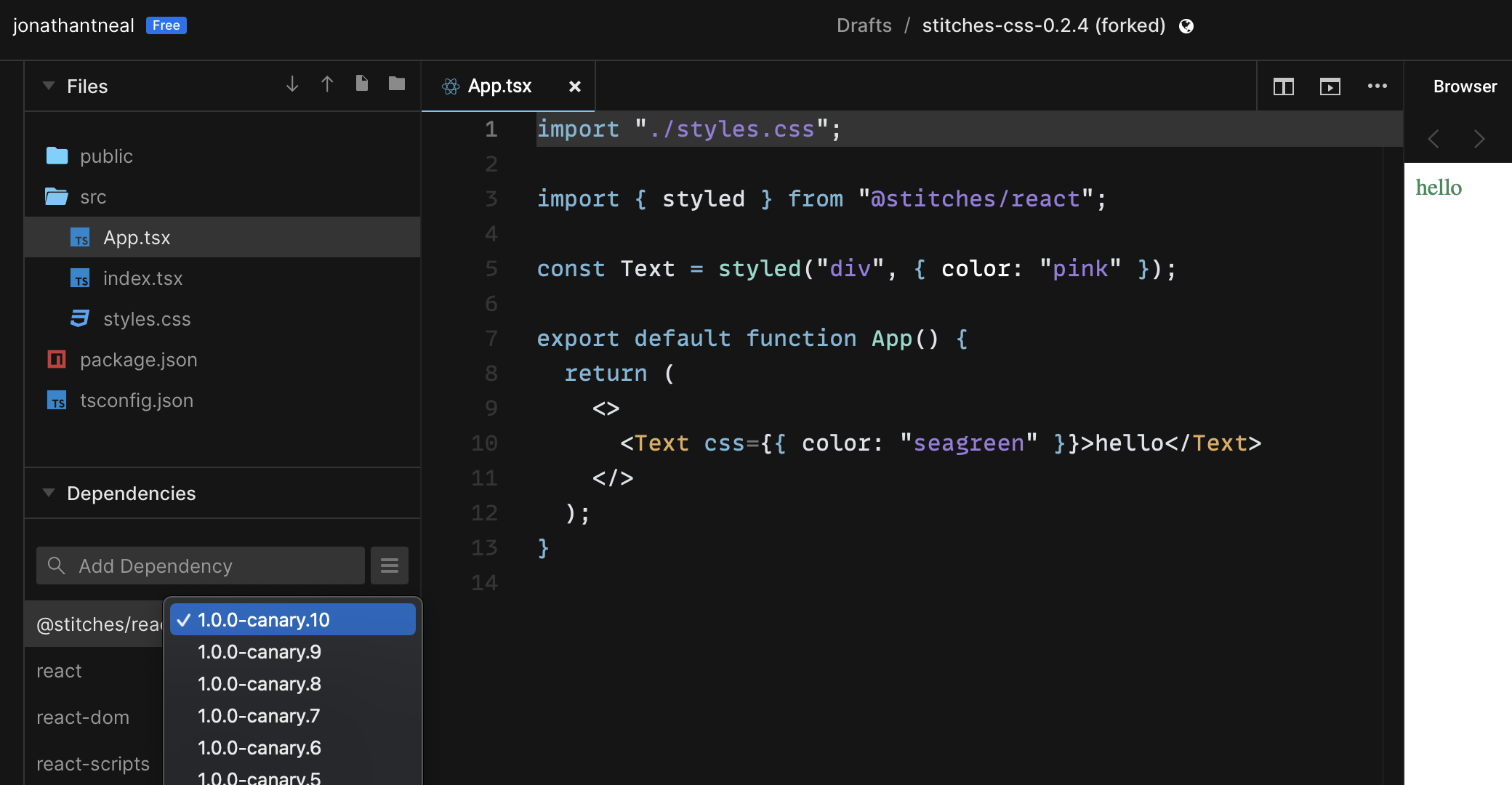Create a new folder in the Files panel
The width and height of the screenshot is (1512, 785).
click(x=396, y=84)
